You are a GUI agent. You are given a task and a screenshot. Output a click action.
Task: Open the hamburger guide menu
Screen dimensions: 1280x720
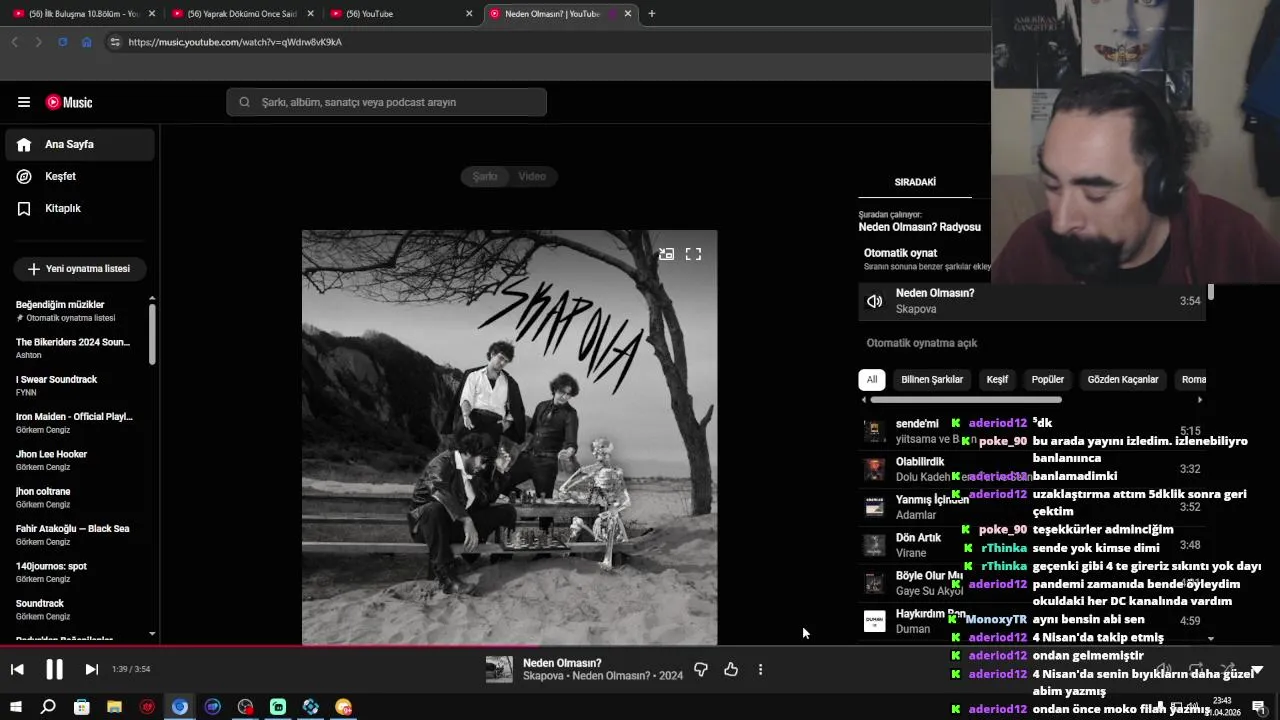point(24,102)
